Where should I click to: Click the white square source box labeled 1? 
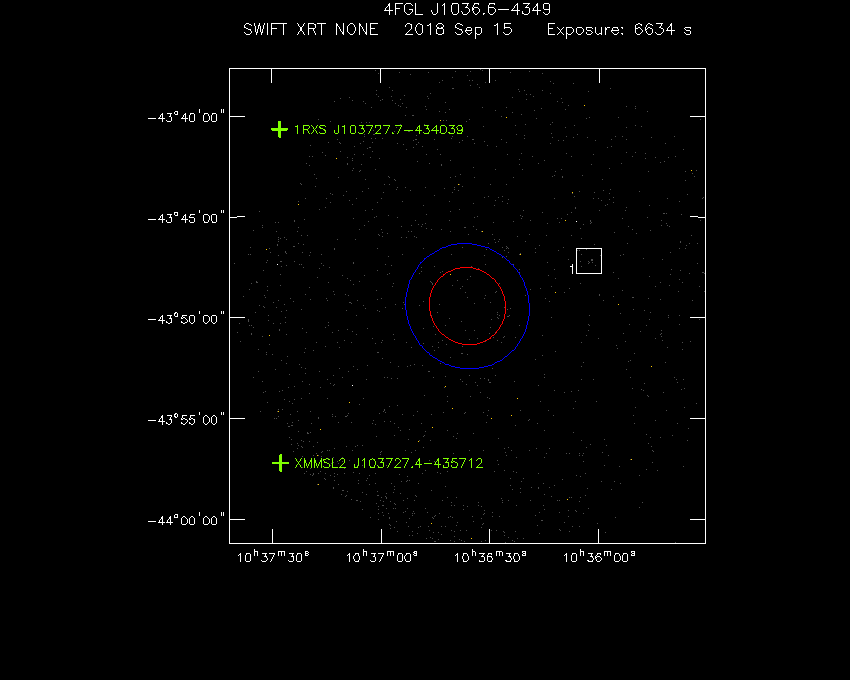click(589, 261)
